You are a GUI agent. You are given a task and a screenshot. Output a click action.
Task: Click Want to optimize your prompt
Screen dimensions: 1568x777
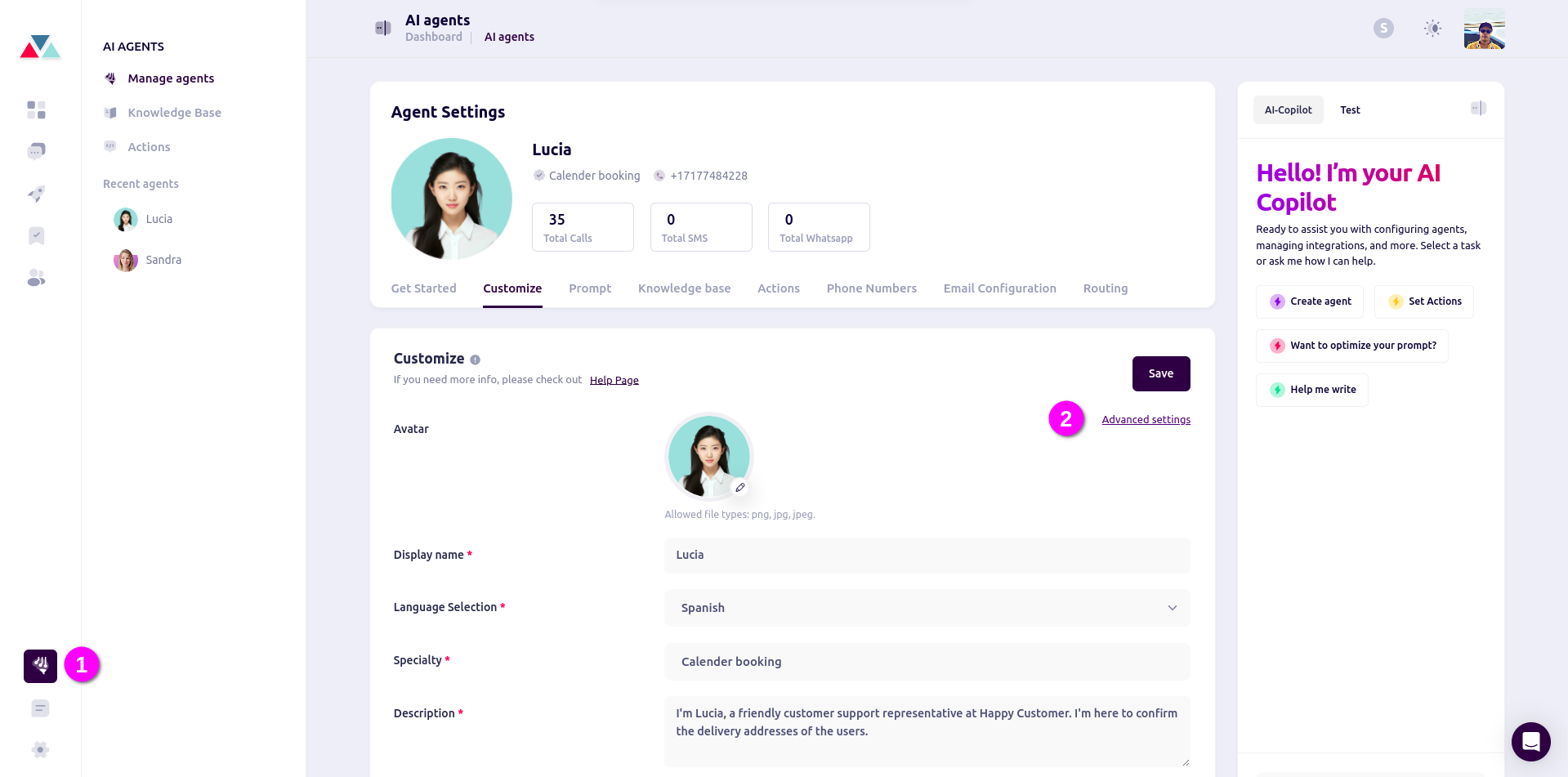[x=1351, y=346]
